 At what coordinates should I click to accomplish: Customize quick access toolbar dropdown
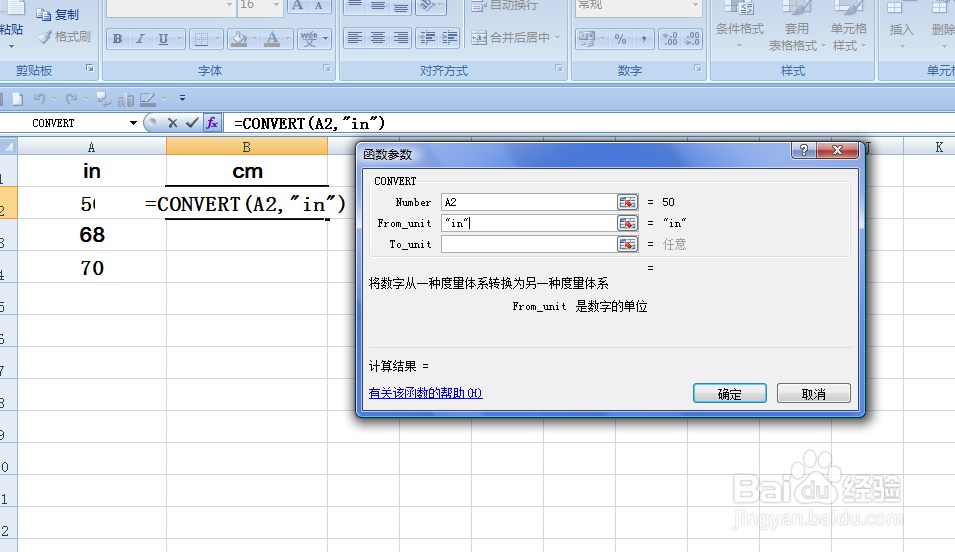click(x=182, y=98)
